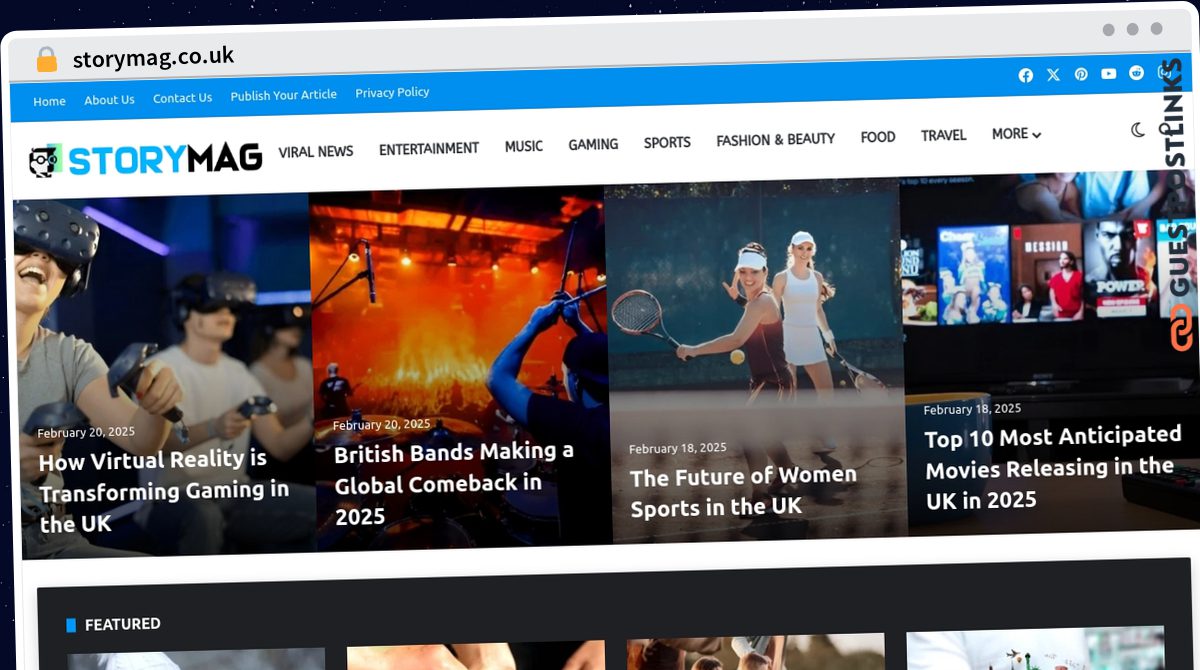Select the TRAVEL menu item
1200x670 pixels.
[944, 135]
